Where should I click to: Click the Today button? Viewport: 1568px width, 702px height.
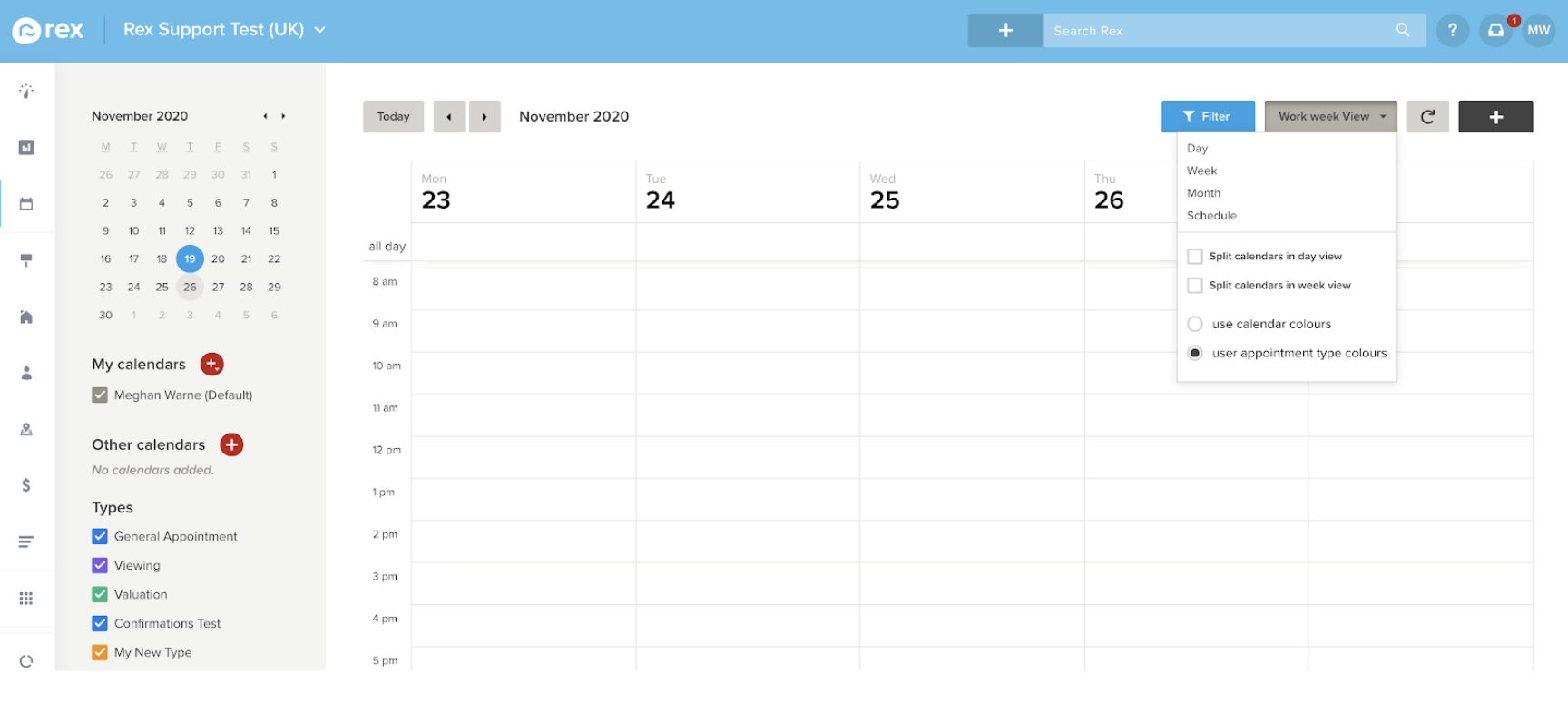click(393, 116)
